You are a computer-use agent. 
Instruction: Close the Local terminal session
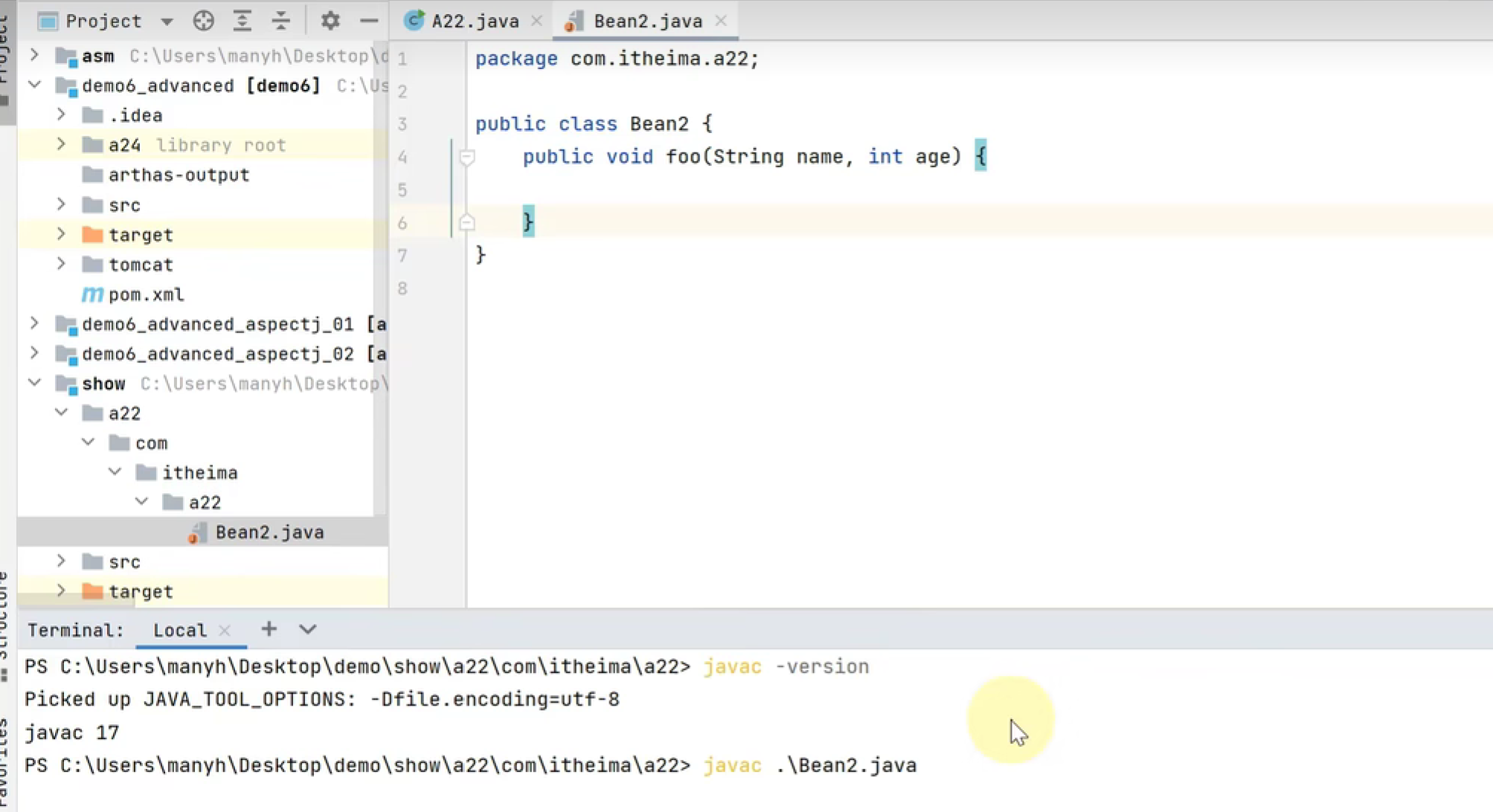point(225,630)
